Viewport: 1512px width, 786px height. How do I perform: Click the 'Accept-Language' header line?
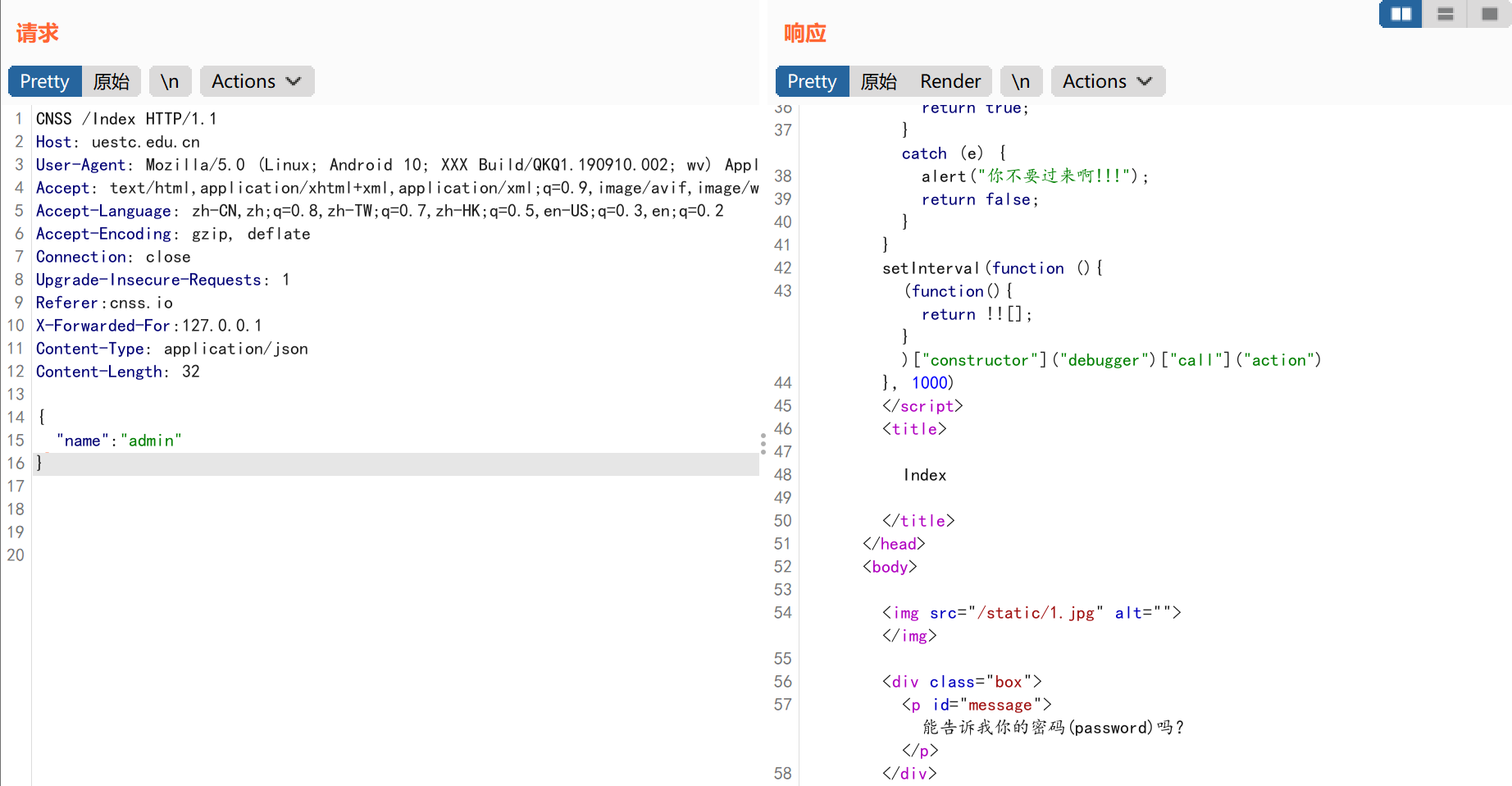pyautogui.click(x=380, y=211)
